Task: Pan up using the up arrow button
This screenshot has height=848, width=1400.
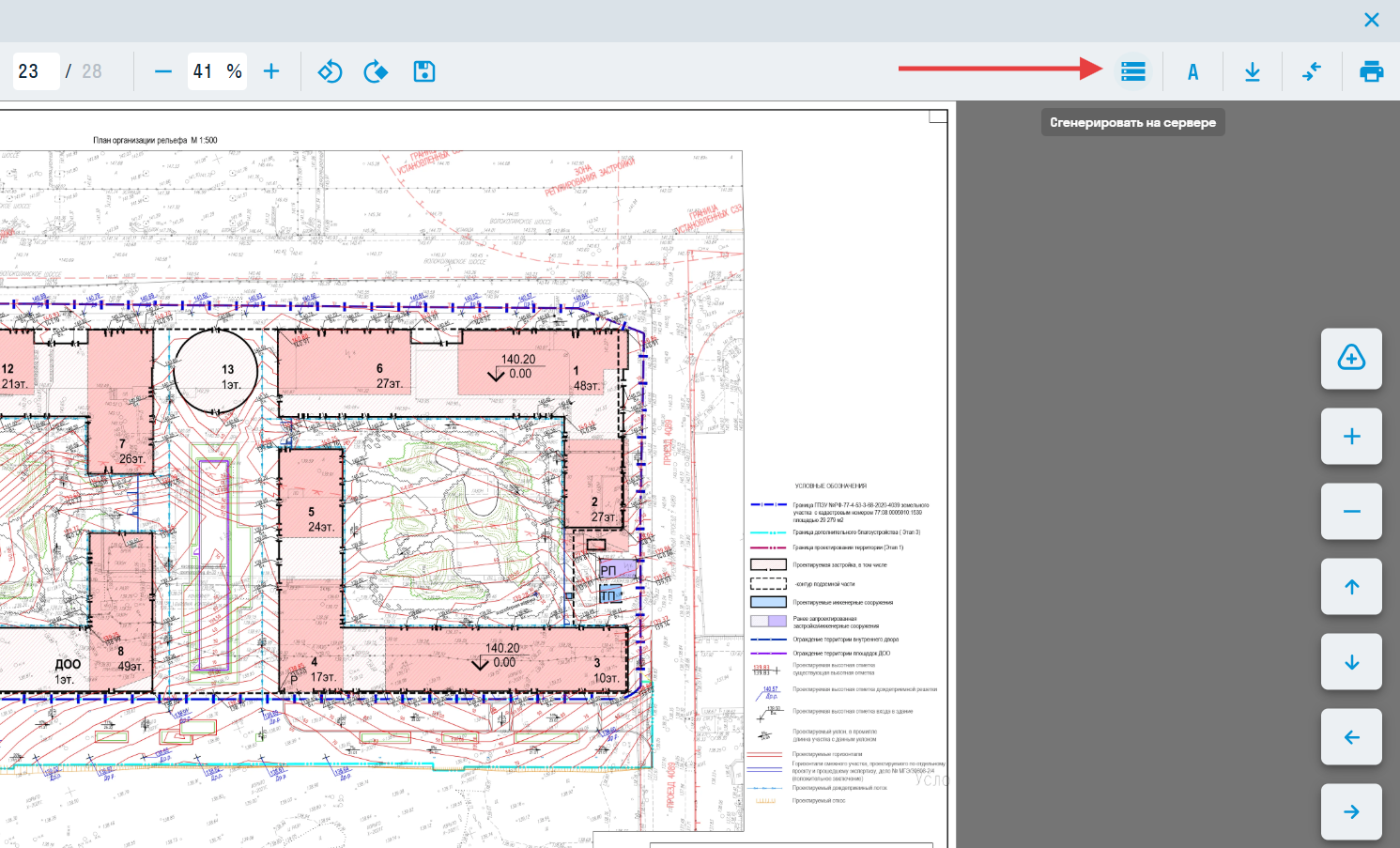Action: (1351, 587)
